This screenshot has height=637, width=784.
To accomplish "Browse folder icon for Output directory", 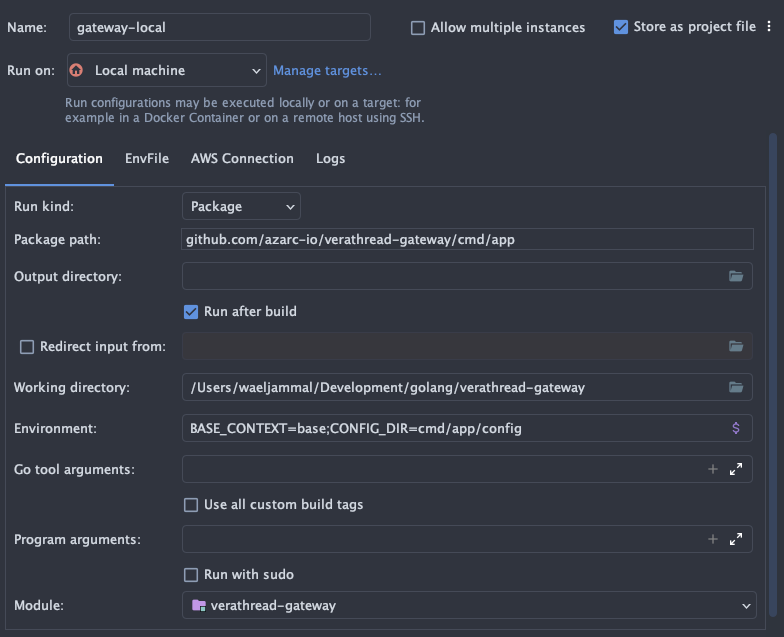I will (x=736, y=276).
